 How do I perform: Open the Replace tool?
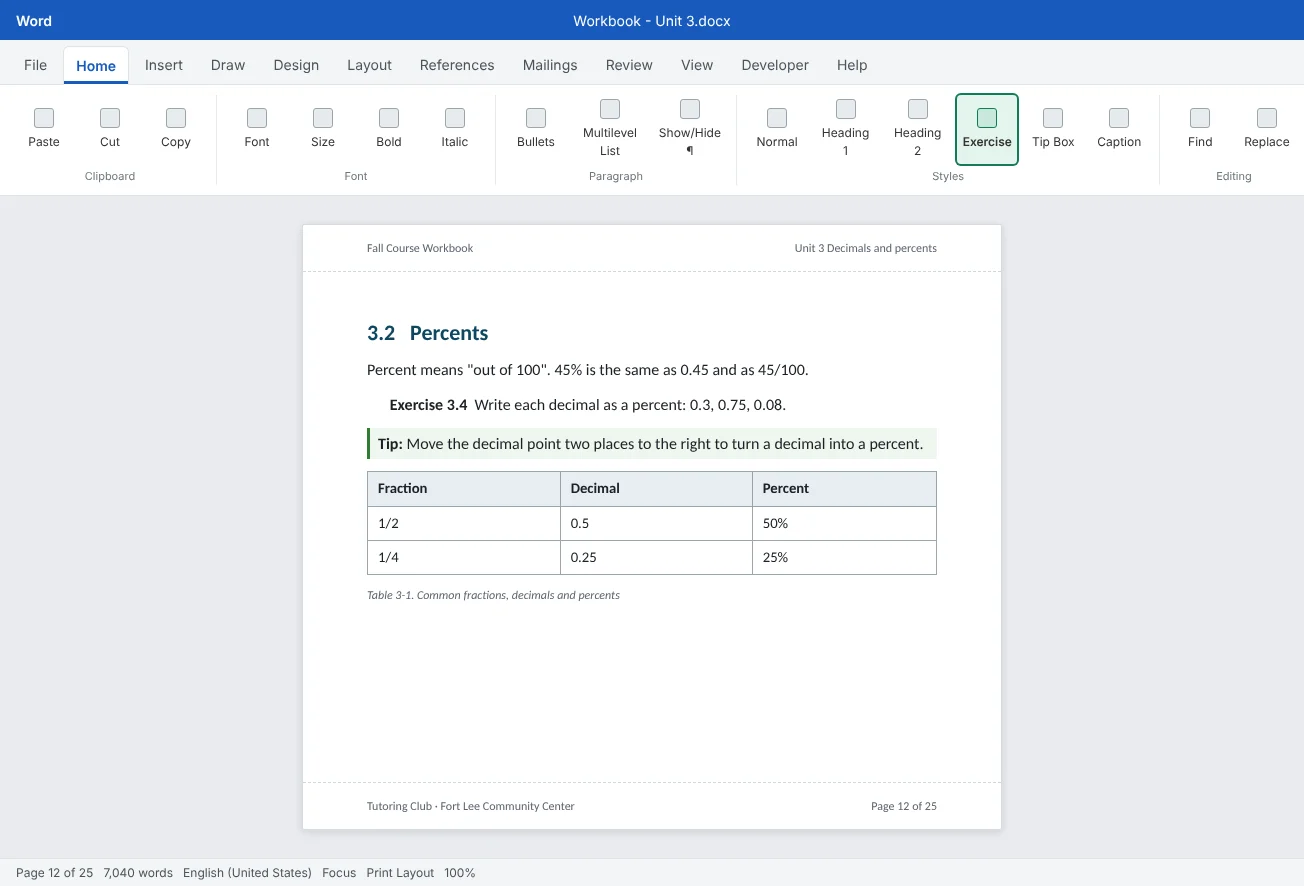click(1267, 129)
